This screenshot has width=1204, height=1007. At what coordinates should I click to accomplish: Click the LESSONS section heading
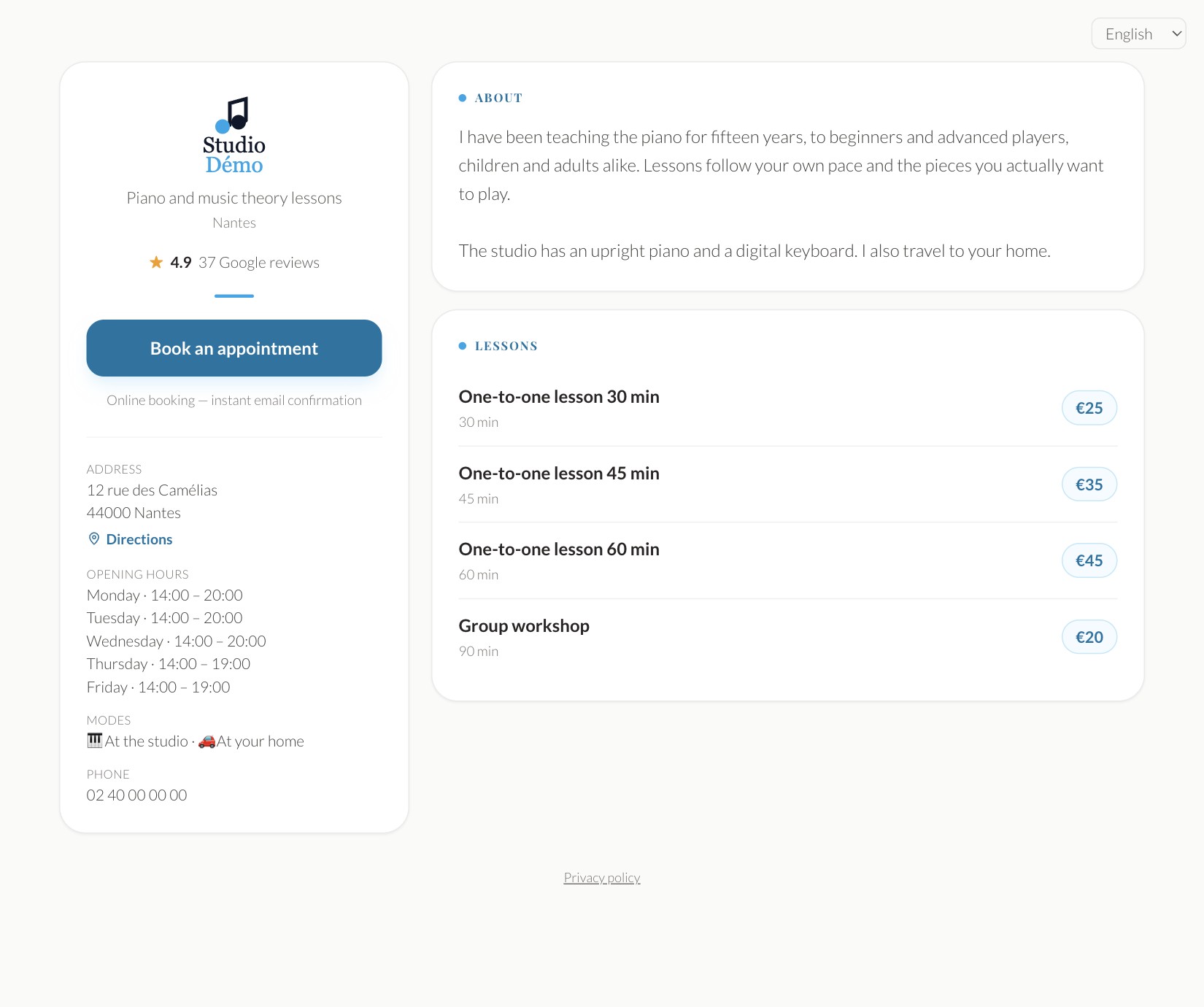(x=506, y=346)
